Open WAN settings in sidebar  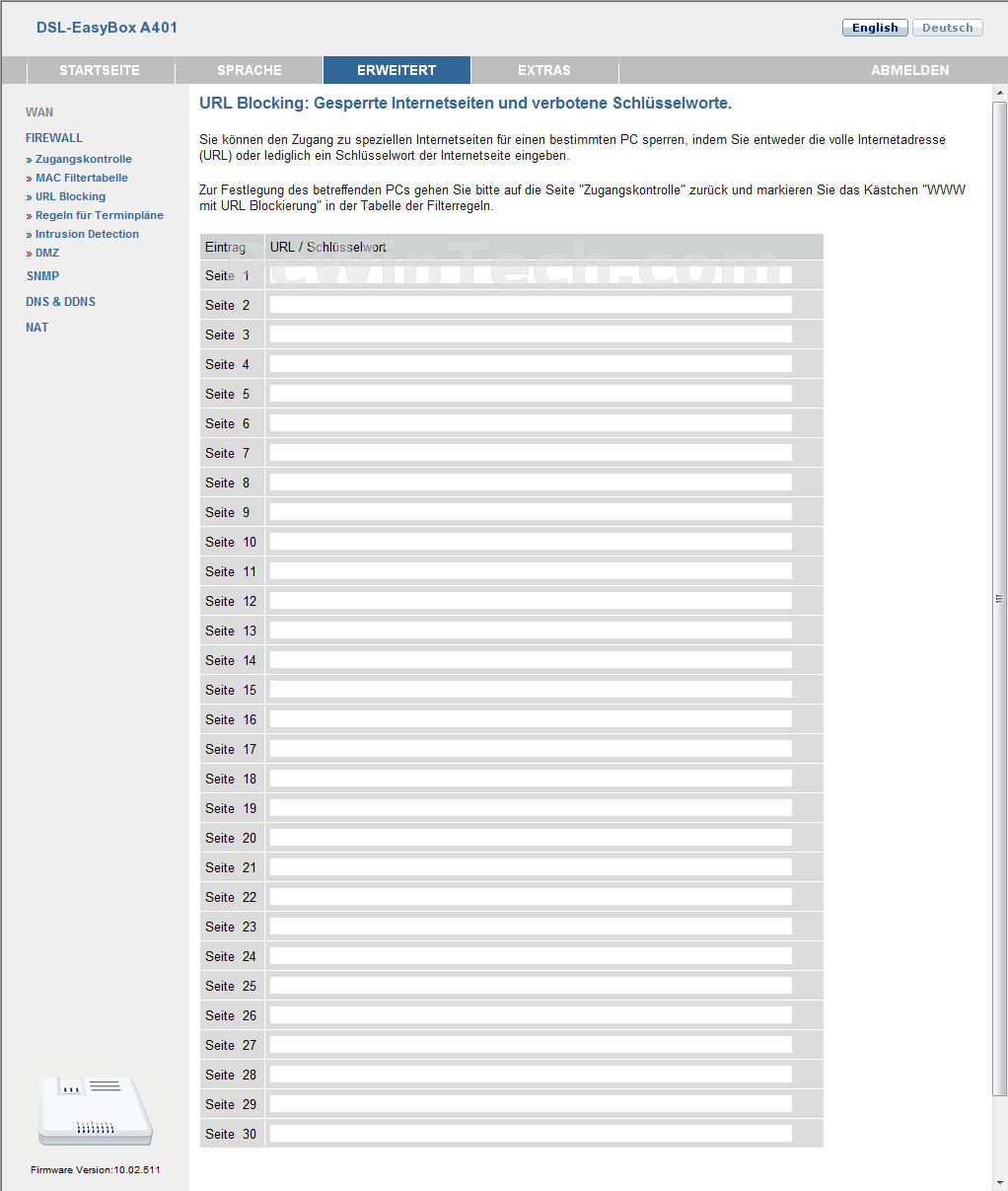coord(39,112)
